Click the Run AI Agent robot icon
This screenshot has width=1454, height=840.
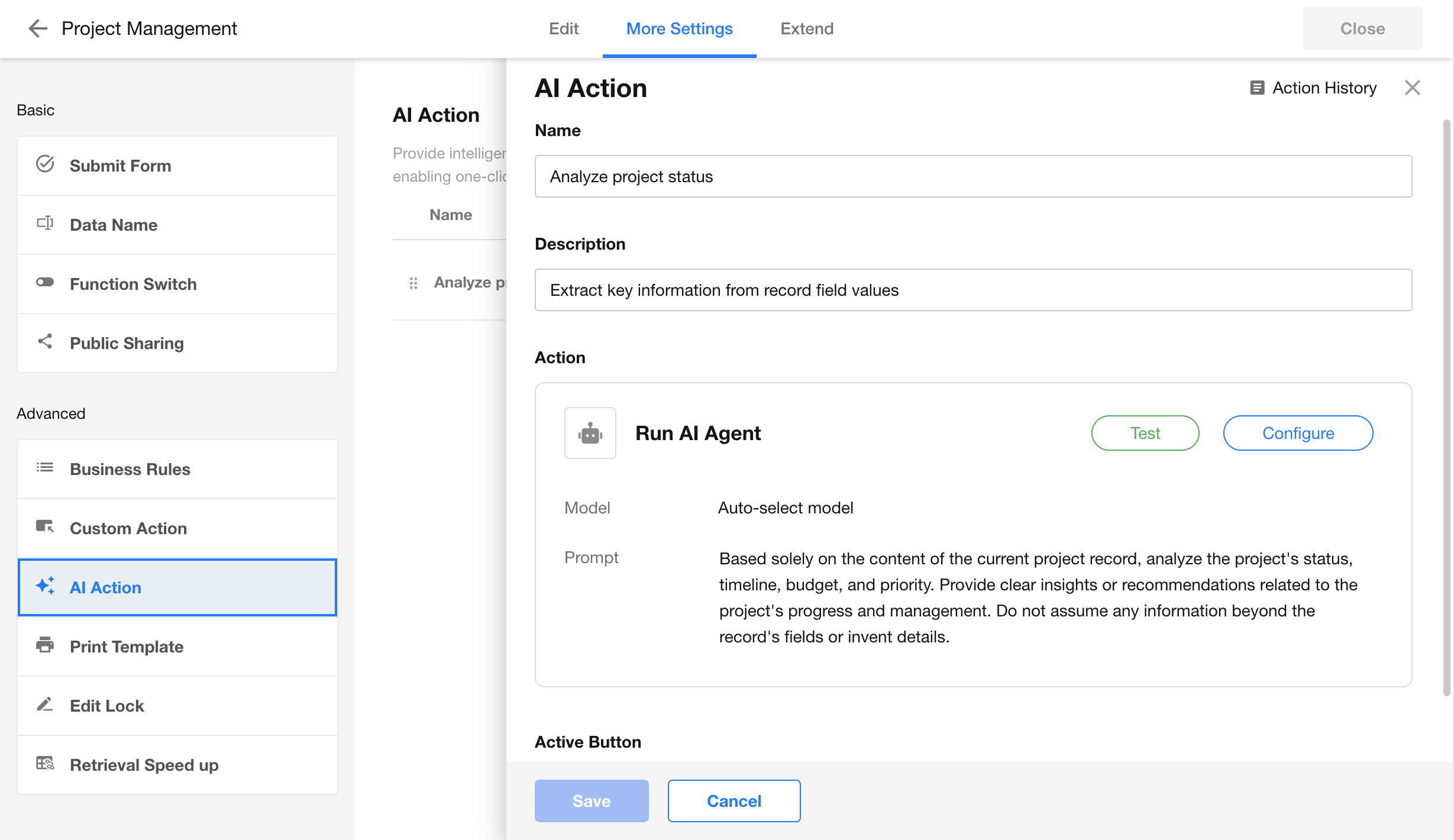point(590,433)
